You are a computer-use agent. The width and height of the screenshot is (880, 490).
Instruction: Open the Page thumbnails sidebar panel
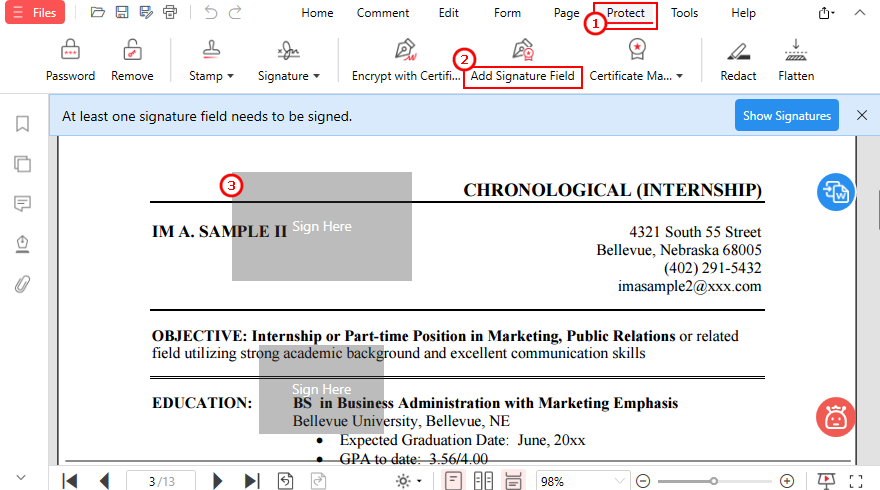pyautogui.click(x=22, y=164)
